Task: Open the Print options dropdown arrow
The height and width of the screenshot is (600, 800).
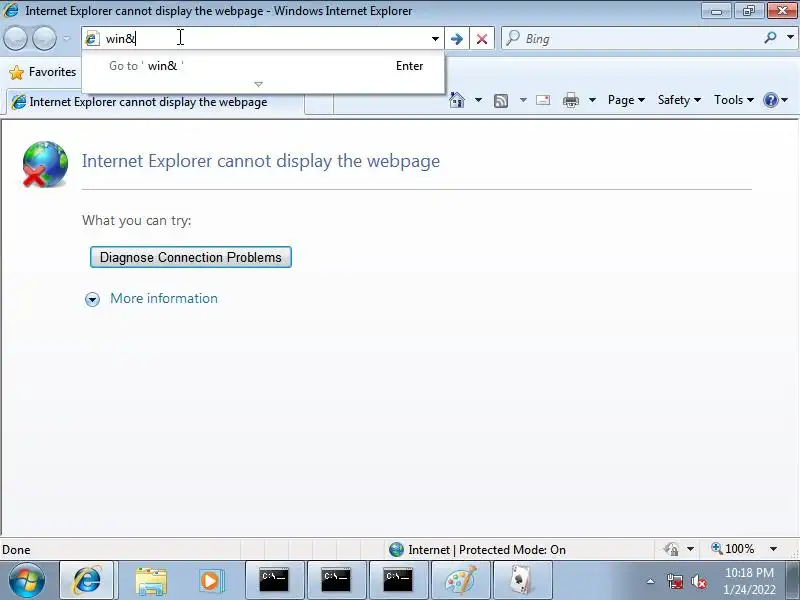Action: click(592, 100)
